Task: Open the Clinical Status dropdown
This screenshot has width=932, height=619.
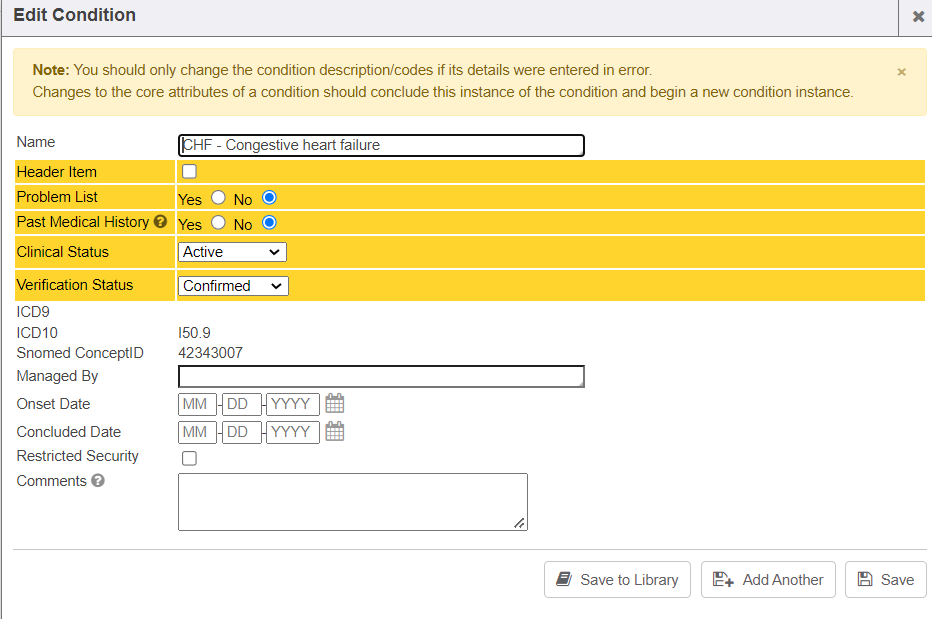Action: point(232,252)
